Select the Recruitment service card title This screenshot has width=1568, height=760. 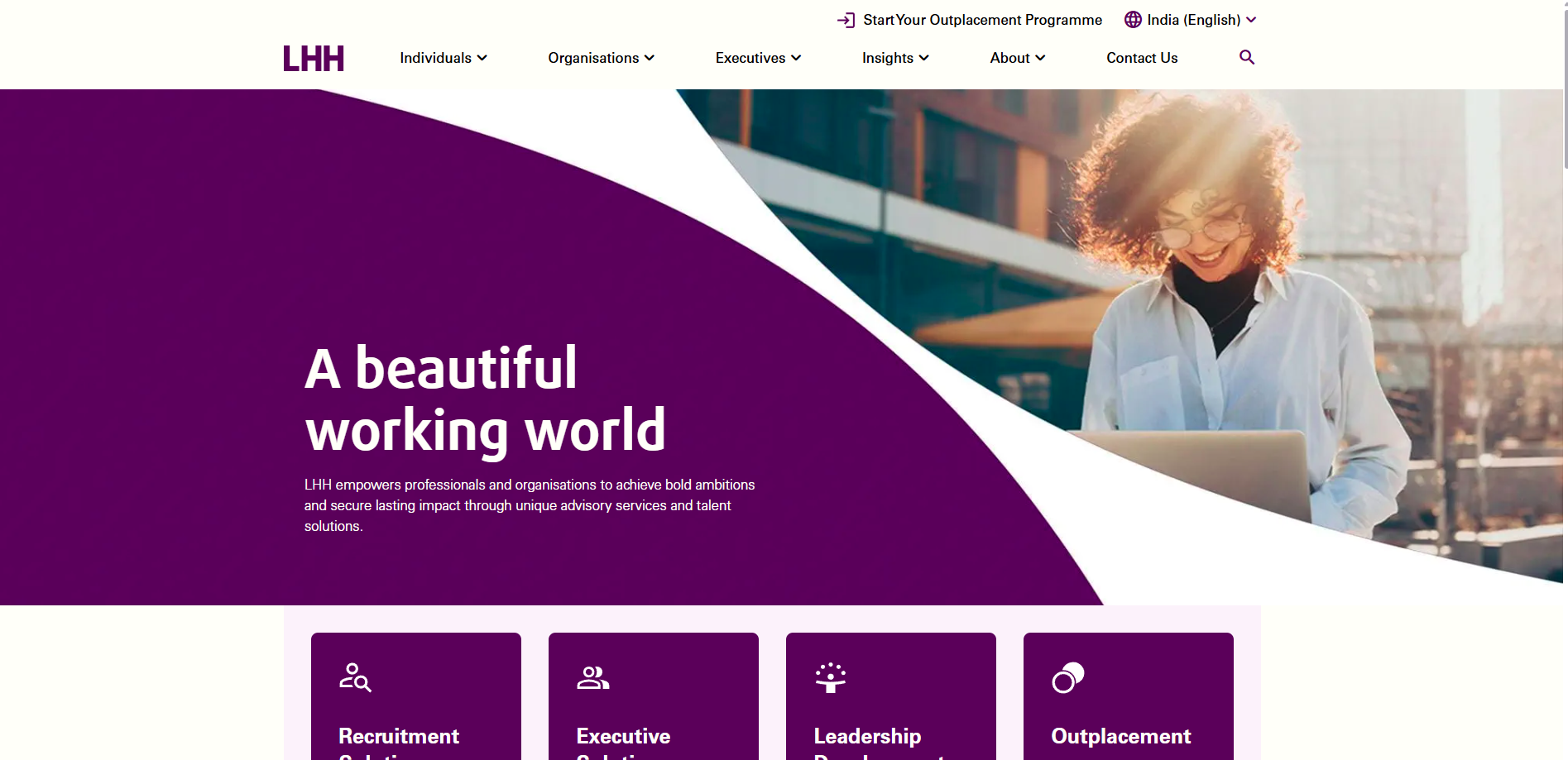tap(398, 736)
